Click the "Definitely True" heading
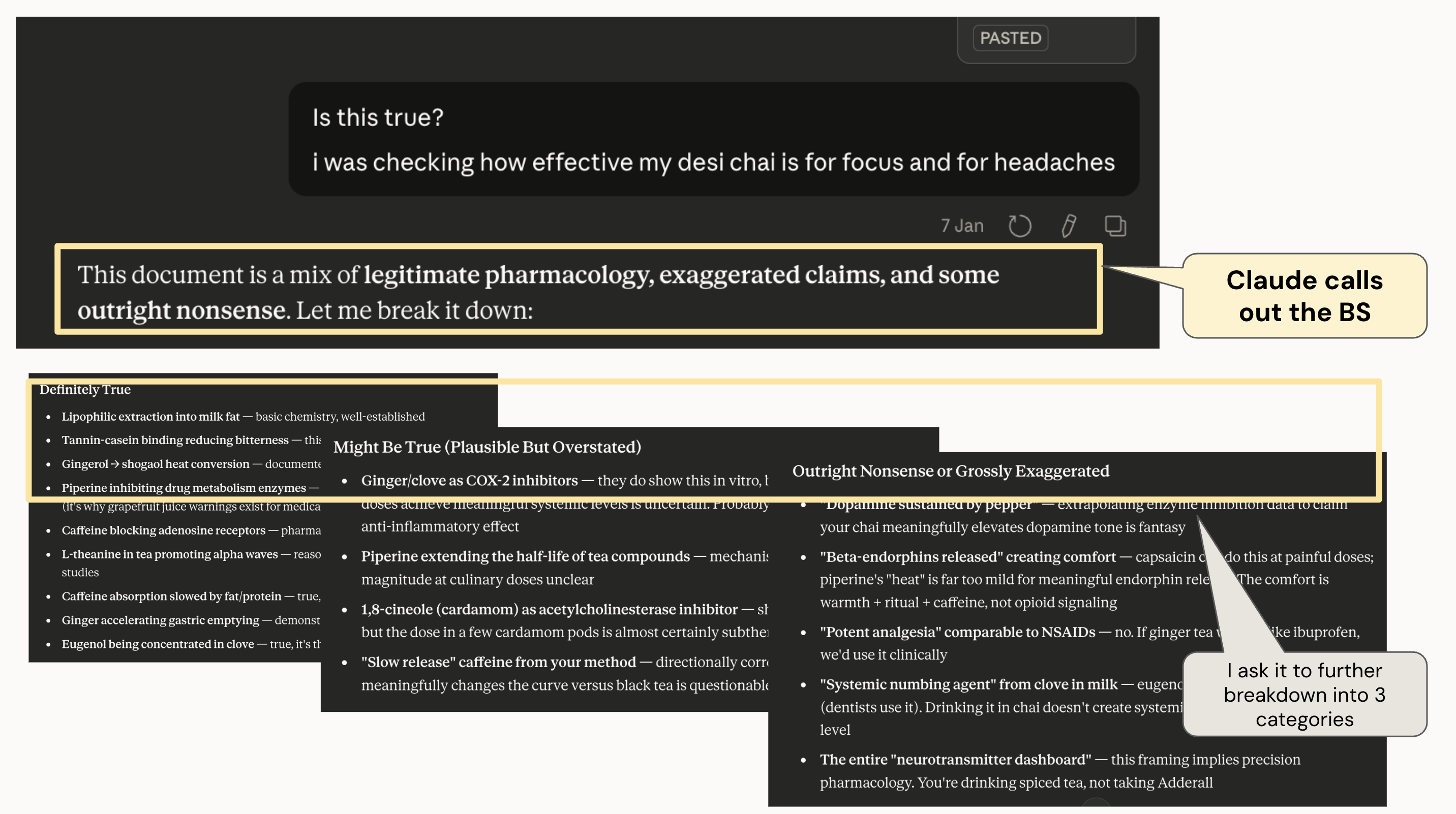 [x=85, y=390]
